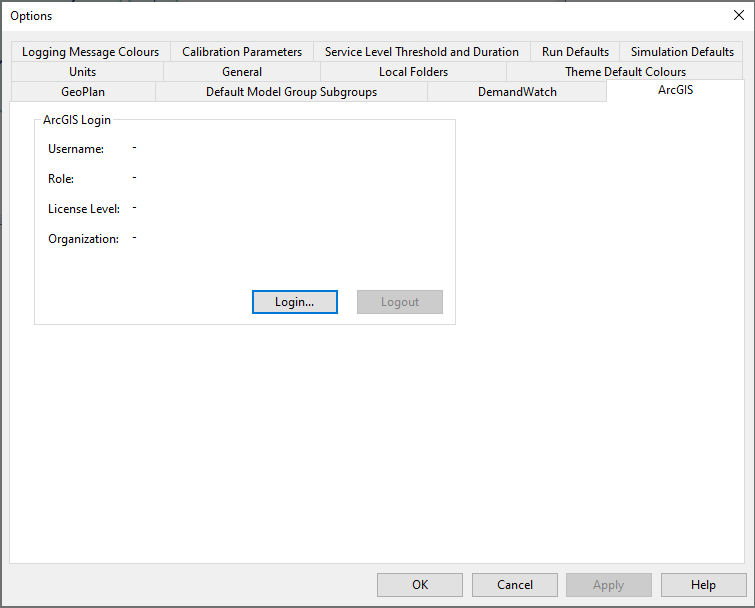The image size is (755, 608).
Task: Open Help for the Options dialog
Action: (703, 584)
